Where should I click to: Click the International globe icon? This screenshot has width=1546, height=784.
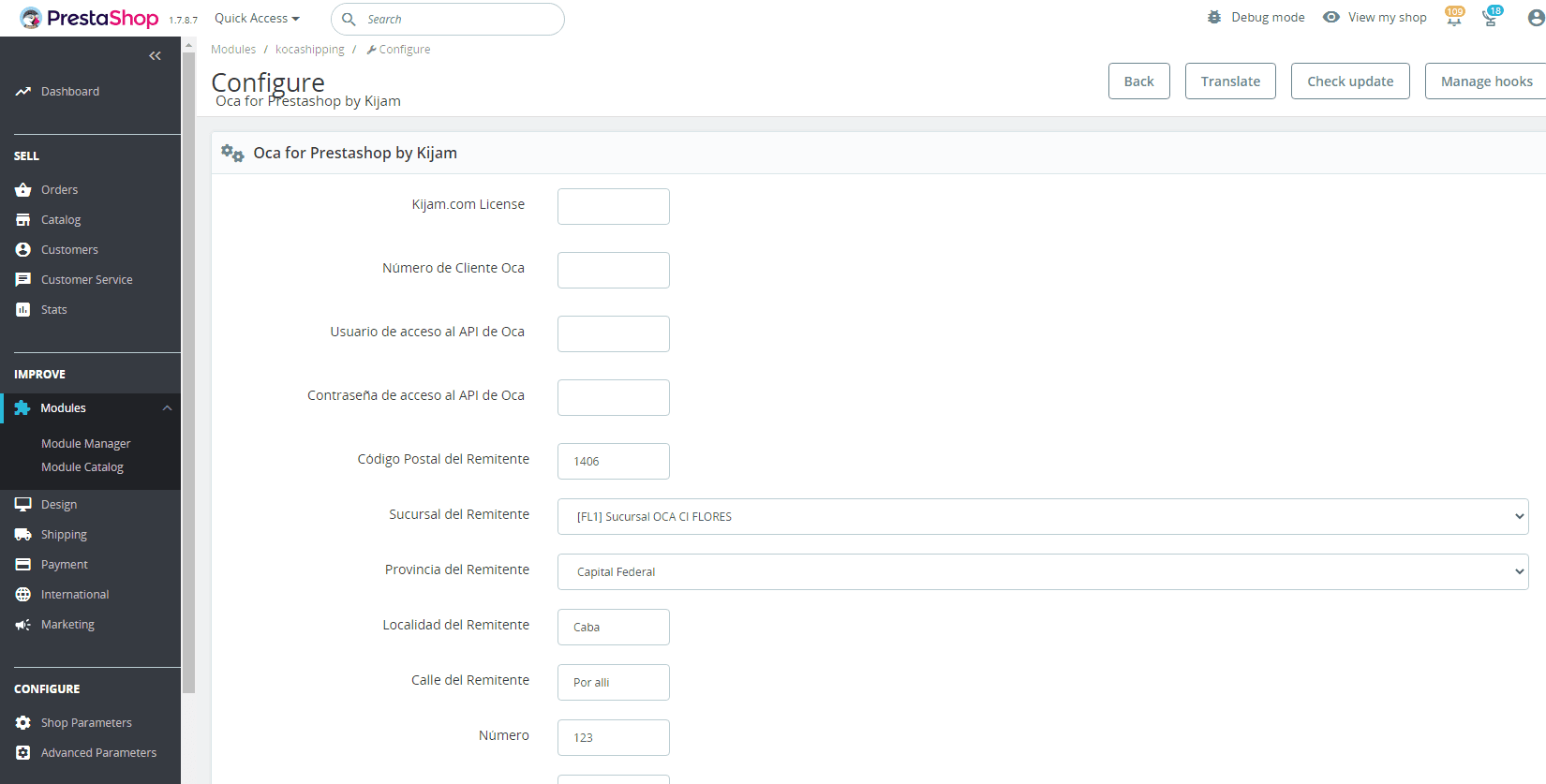point(23,594)
